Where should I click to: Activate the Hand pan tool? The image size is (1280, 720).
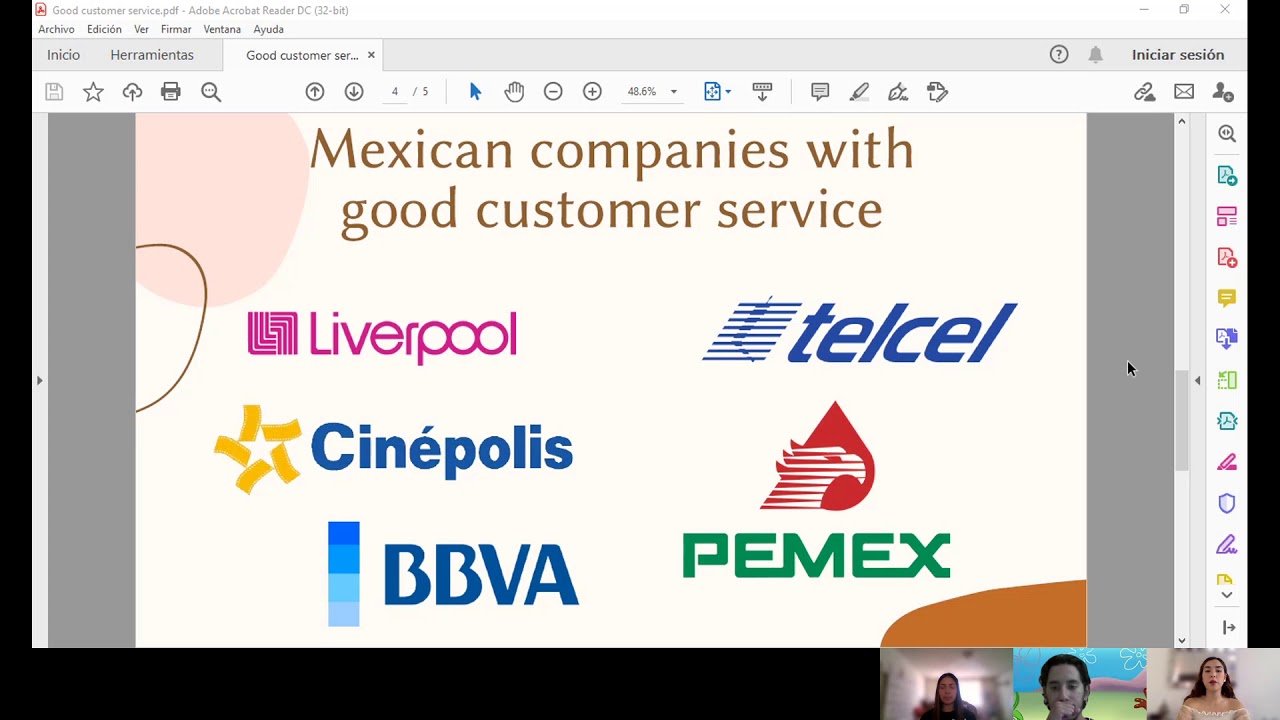[514, 92]
